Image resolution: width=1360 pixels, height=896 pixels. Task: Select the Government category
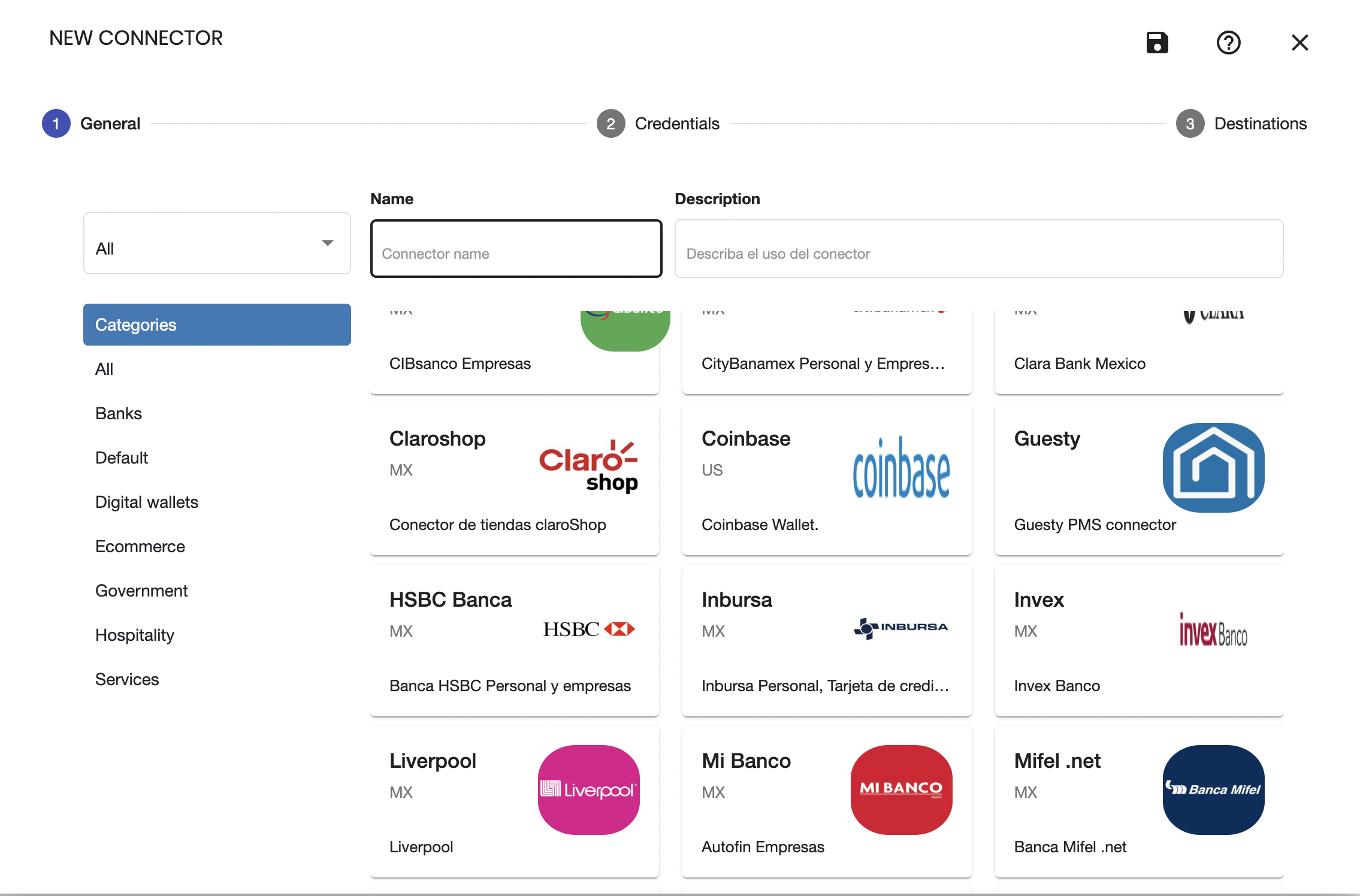point(141,591)
